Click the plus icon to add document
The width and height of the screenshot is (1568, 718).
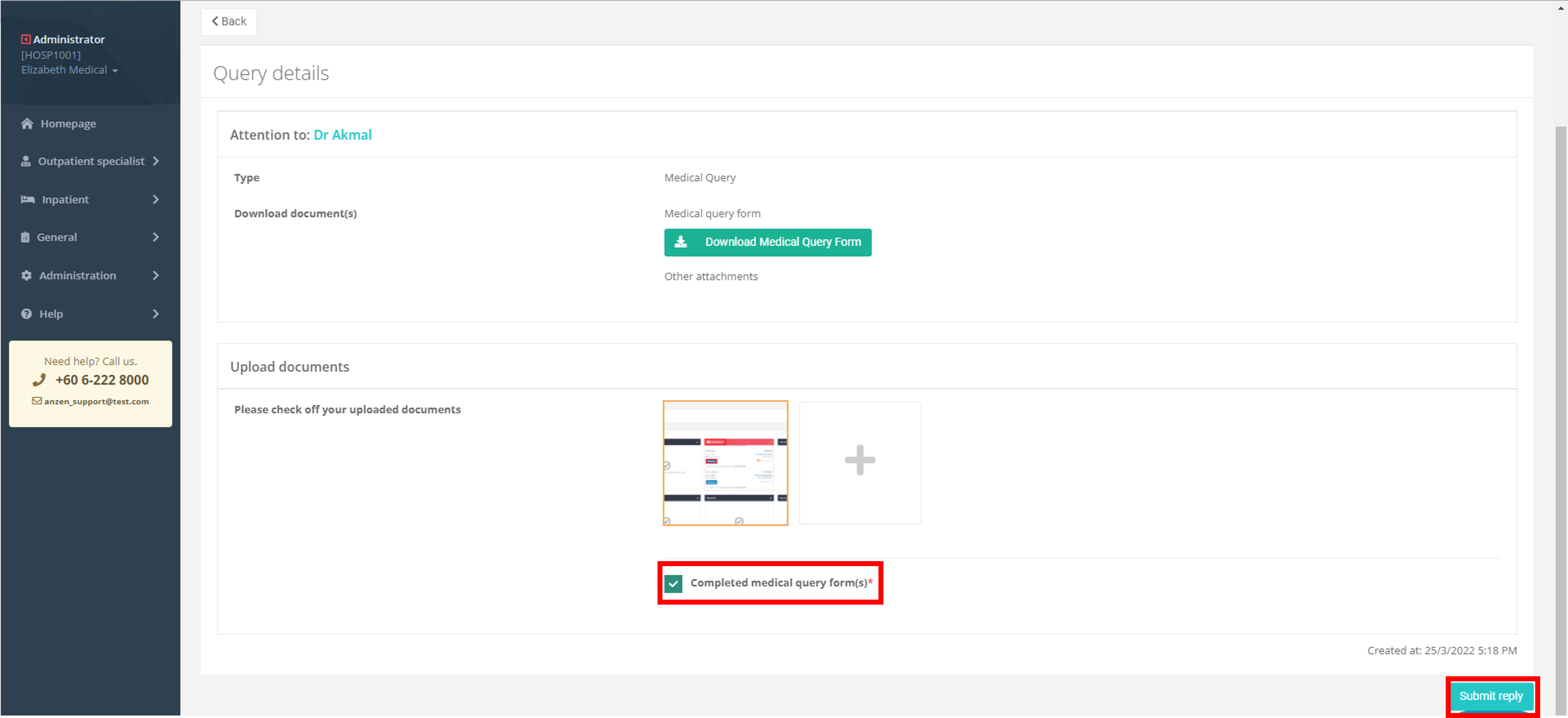point(860,460)
